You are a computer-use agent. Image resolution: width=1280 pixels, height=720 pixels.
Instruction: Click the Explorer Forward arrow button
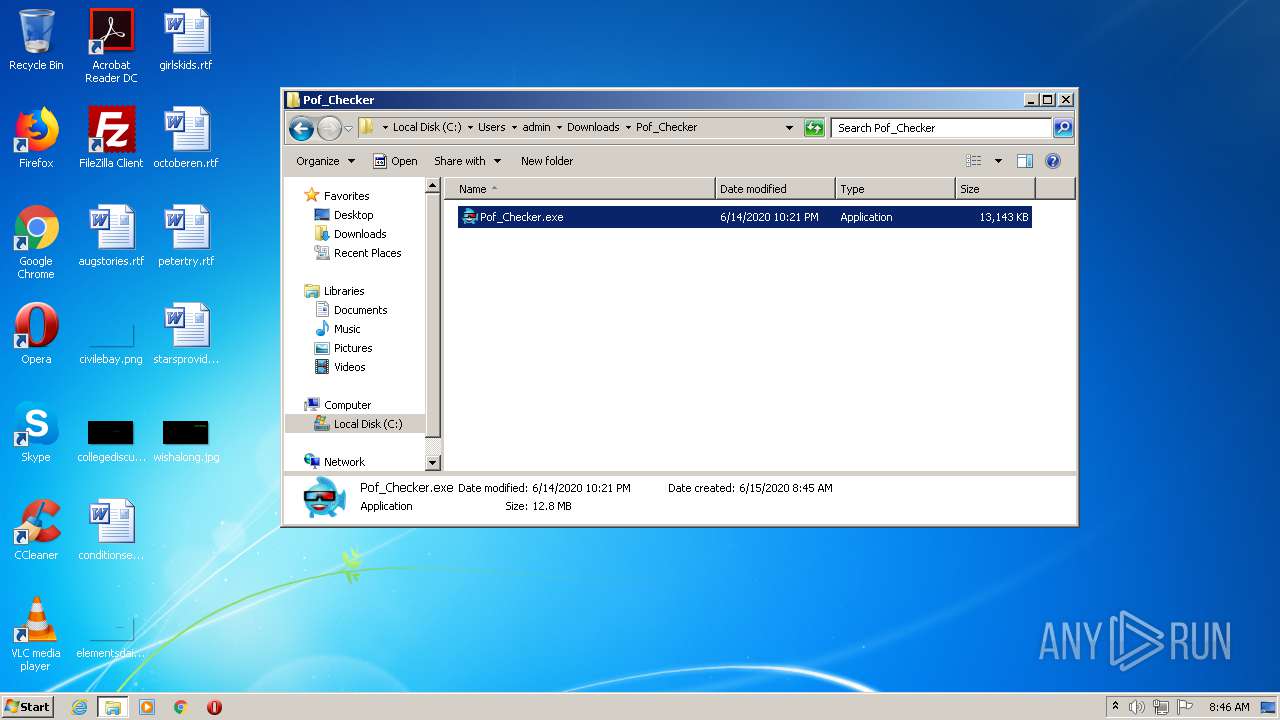329,128
